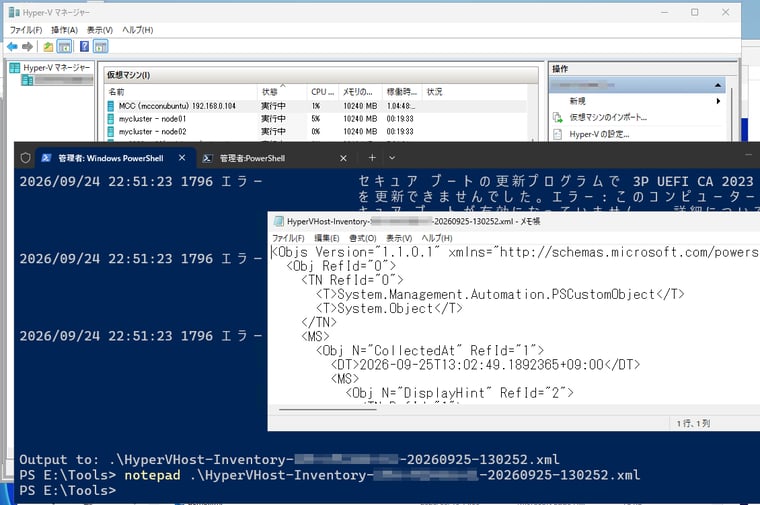
Task: Open Notepad 書式(O) menu
Action: [363, 238]
